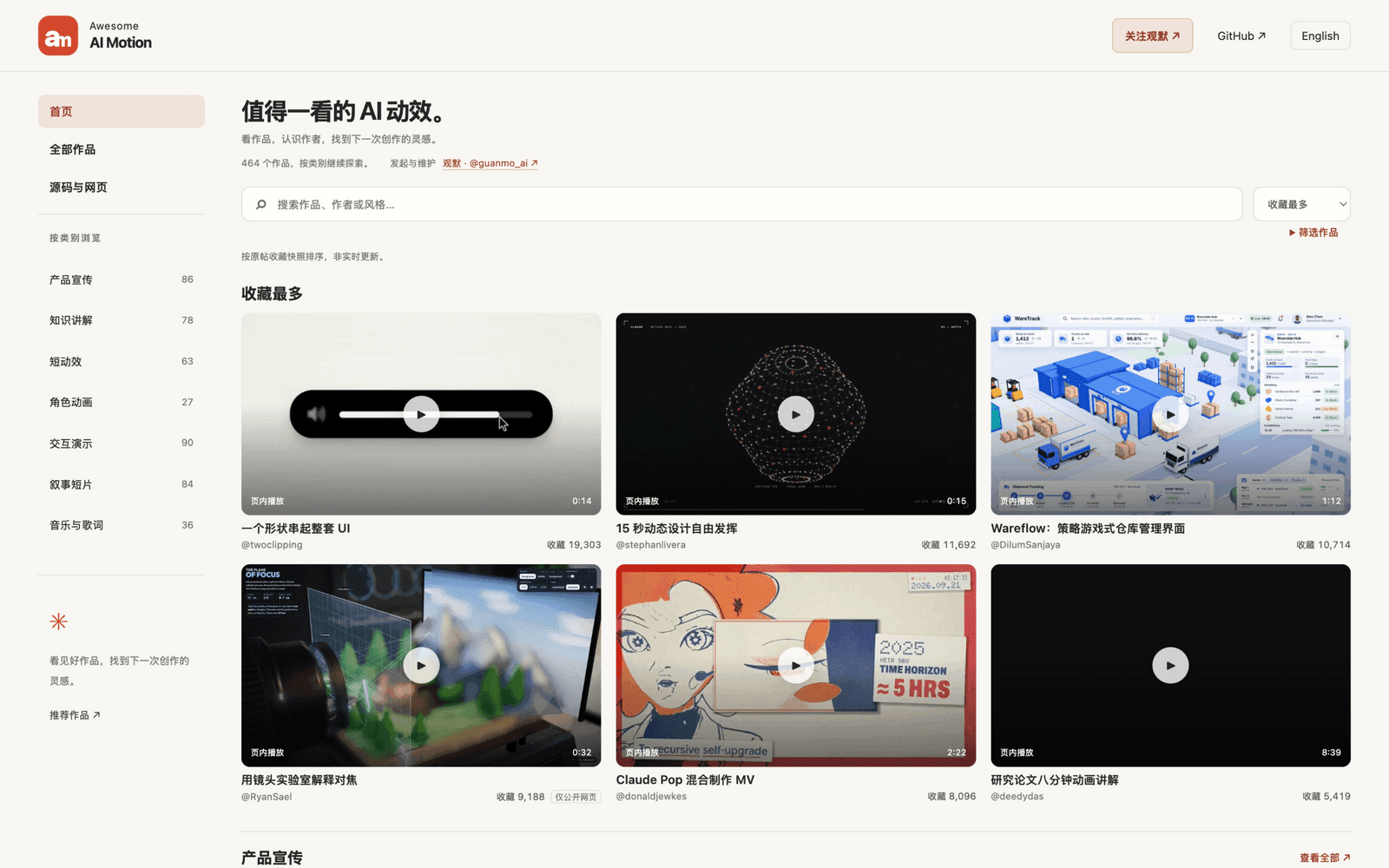Browse the 叙事短片 category
Image resolution: width=1389 pixels, height=868 pixels.
(122, 484)
